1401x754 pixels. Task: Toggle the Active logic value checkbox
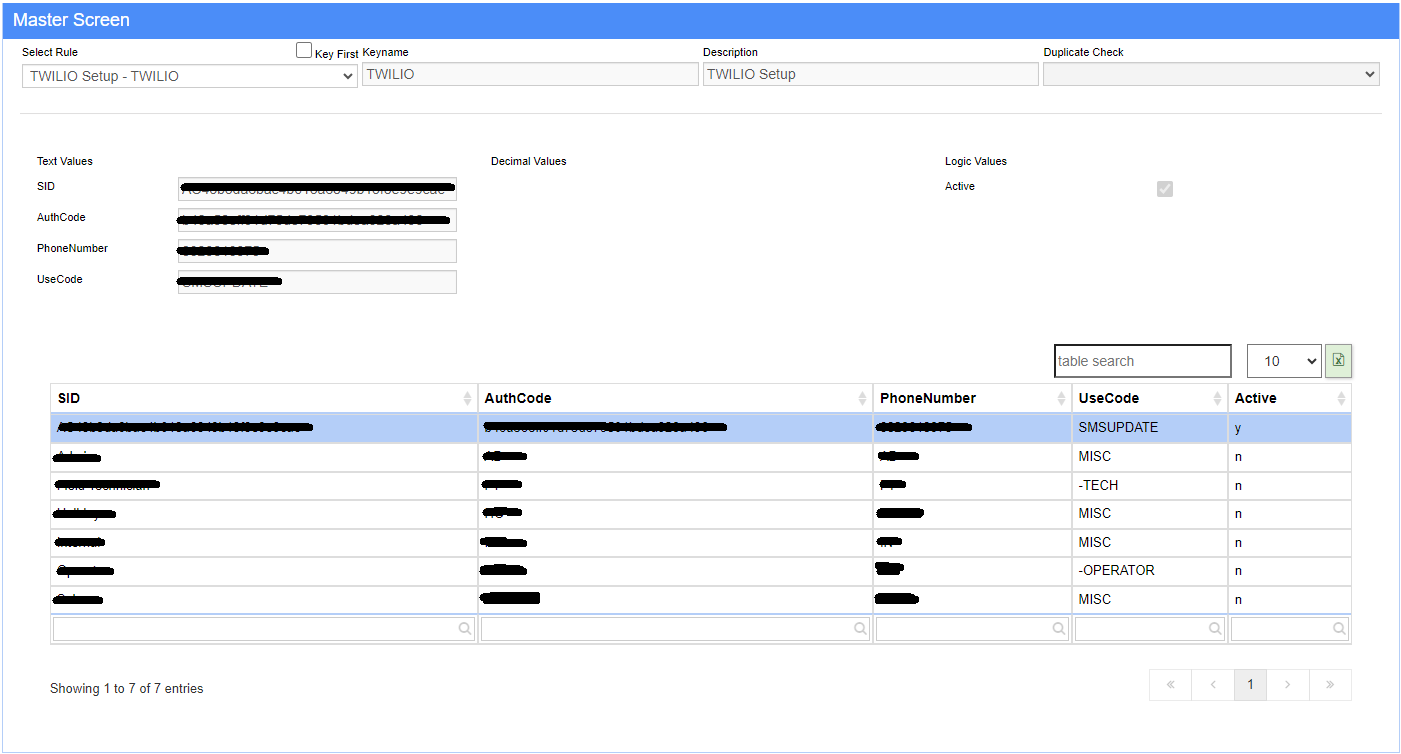point(1165,189)
